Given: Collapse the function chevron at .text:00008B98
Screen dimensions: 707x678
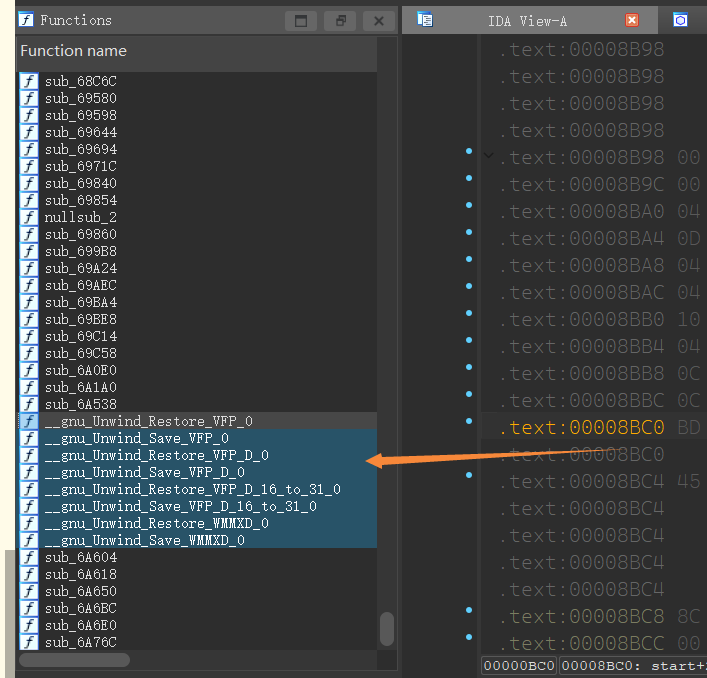Looking at the screenshot, I should (487, 156).
